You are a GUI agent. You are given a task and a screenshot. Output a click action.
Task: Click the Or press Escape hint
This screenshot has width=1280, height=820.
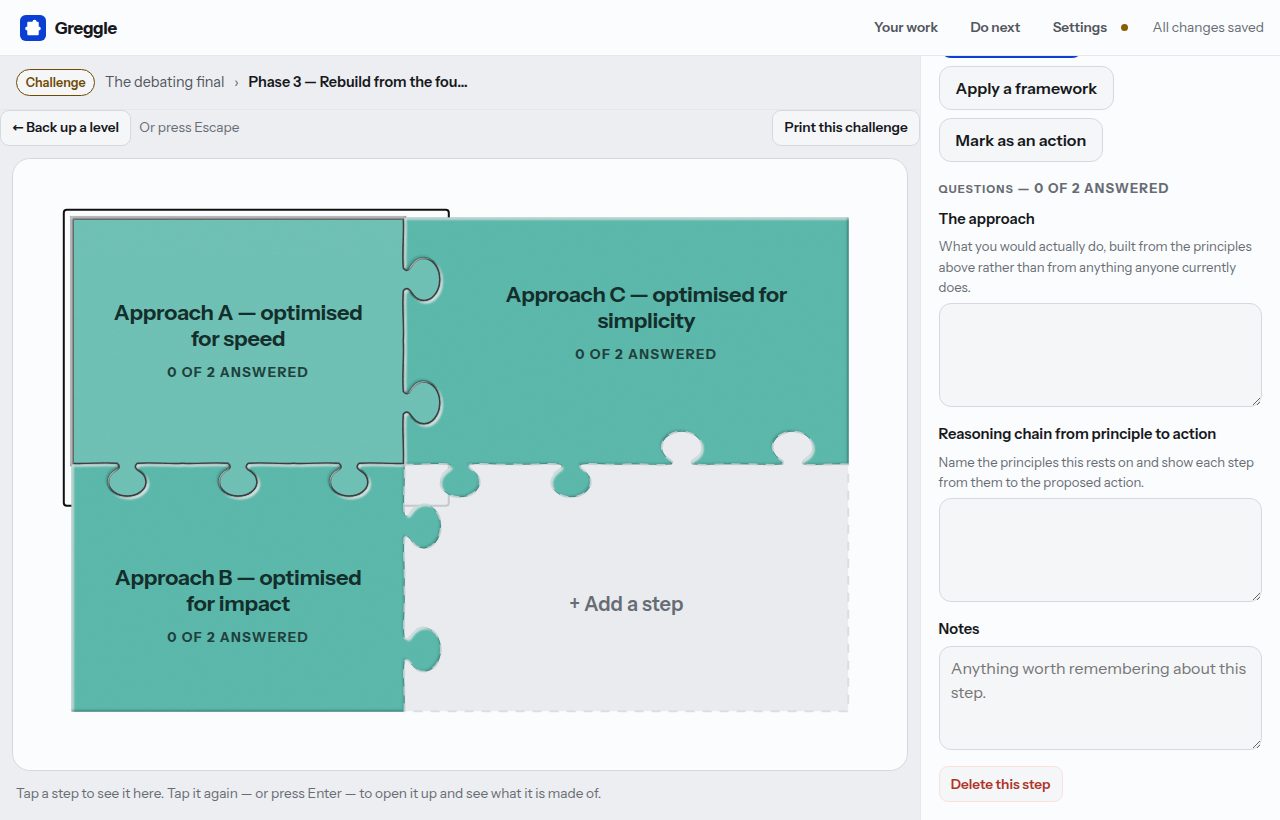click(189, 127)
